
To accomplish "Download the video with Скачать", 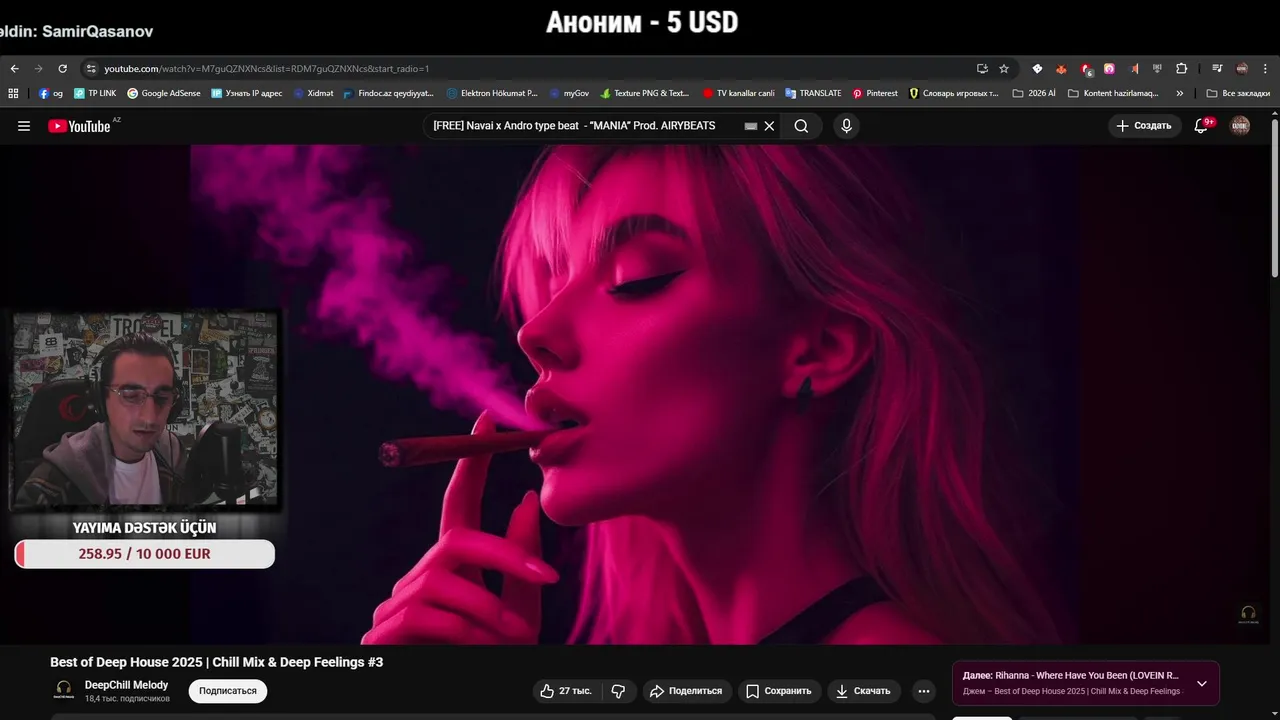I will point(863,691).
